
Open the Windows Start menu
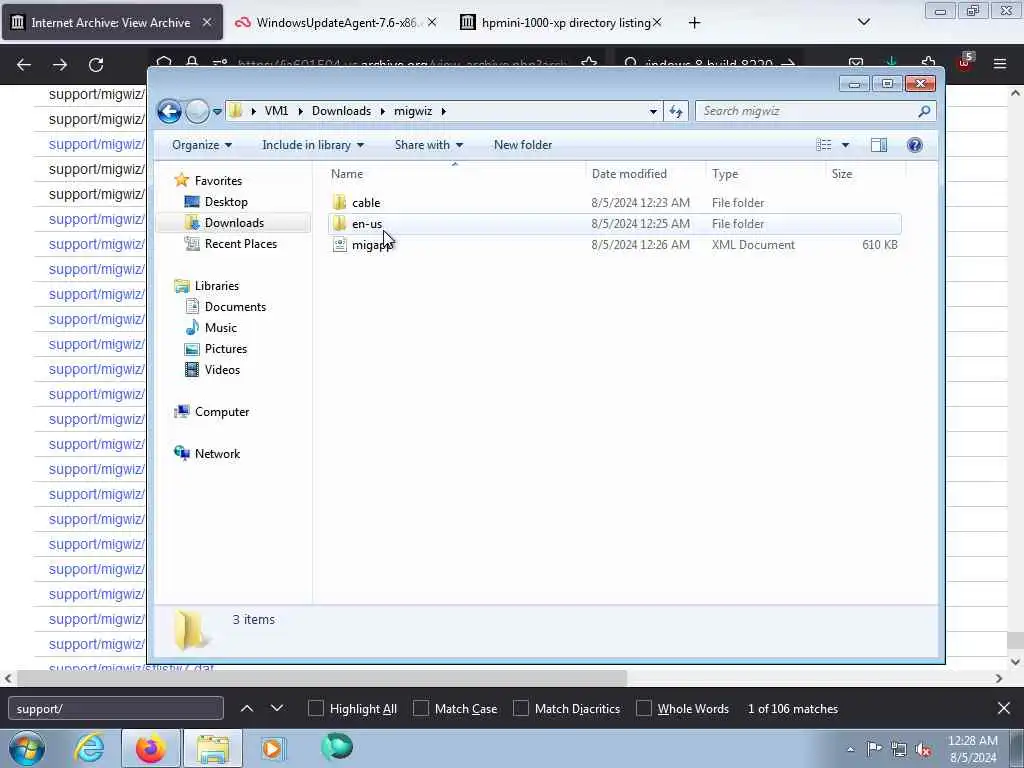pyautogui.click(x=27, y=748)
